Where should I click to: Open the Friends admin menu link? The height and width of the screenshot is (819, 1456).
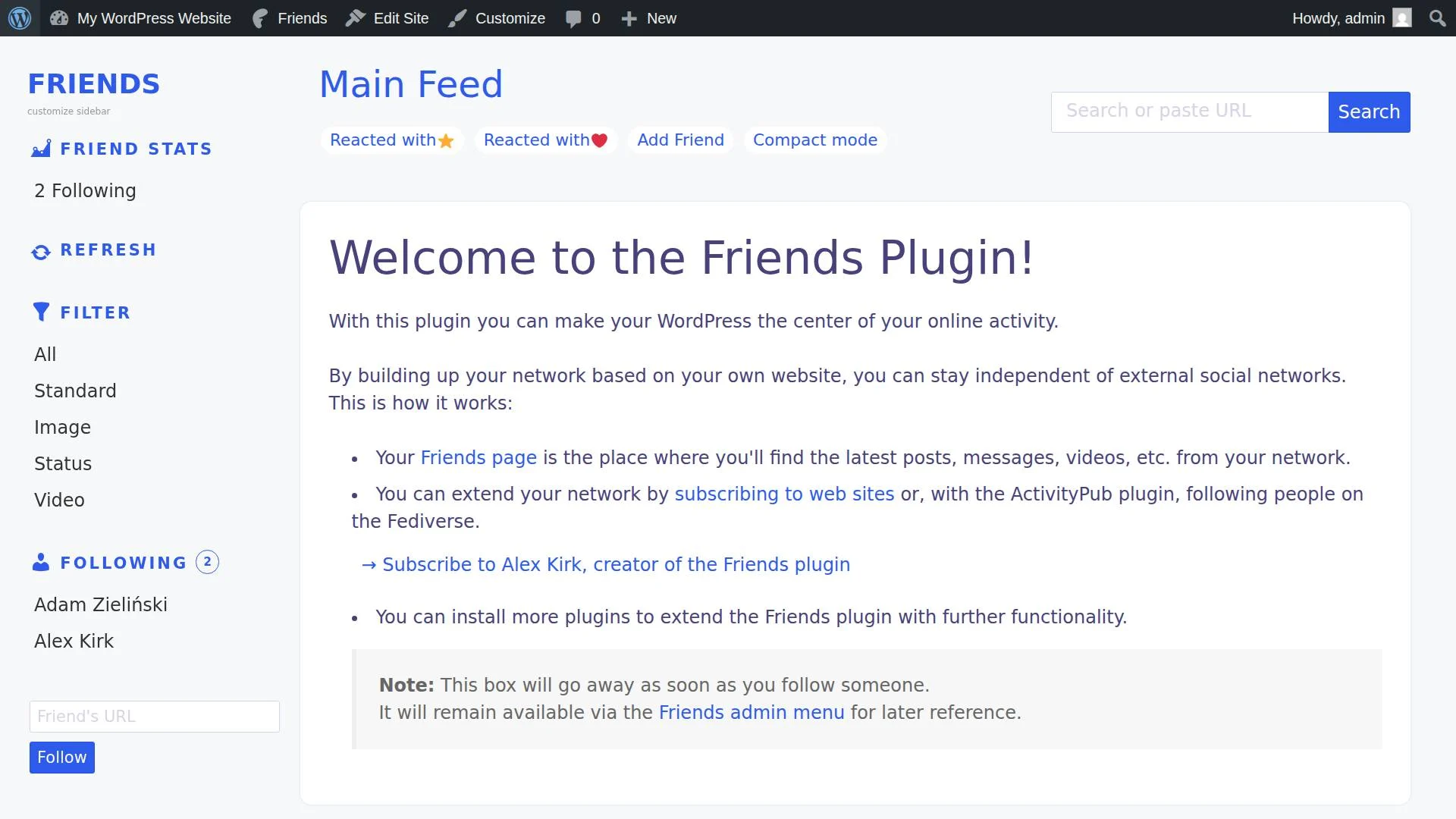pos(751,713)
